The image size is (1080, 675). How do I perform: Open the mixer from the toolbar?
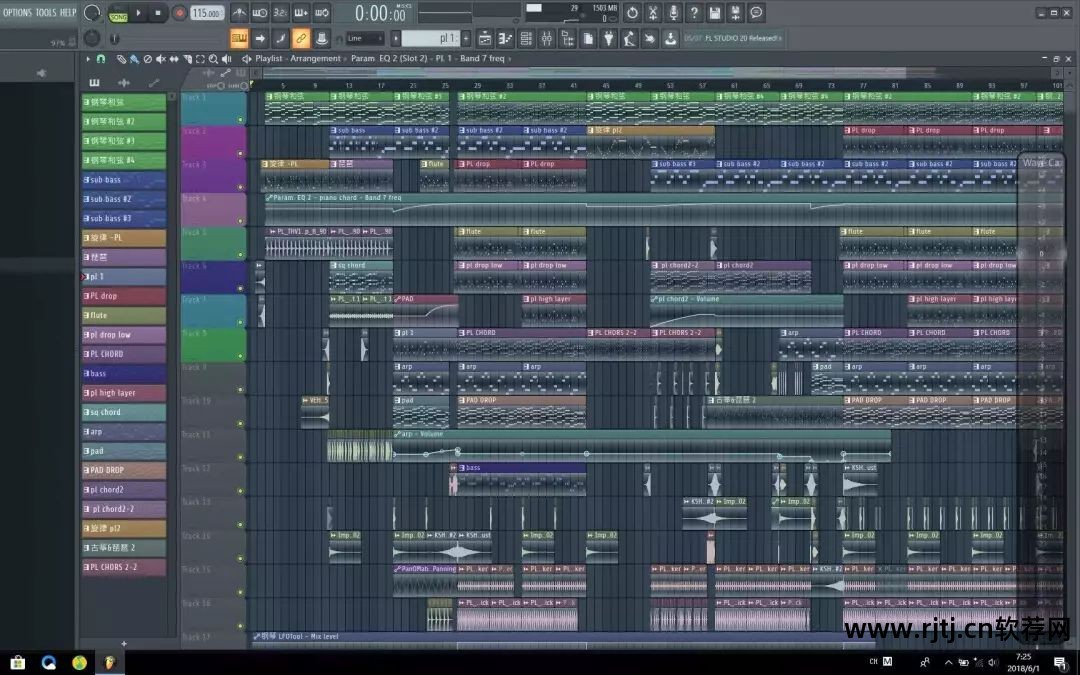(x=547, y=39)
